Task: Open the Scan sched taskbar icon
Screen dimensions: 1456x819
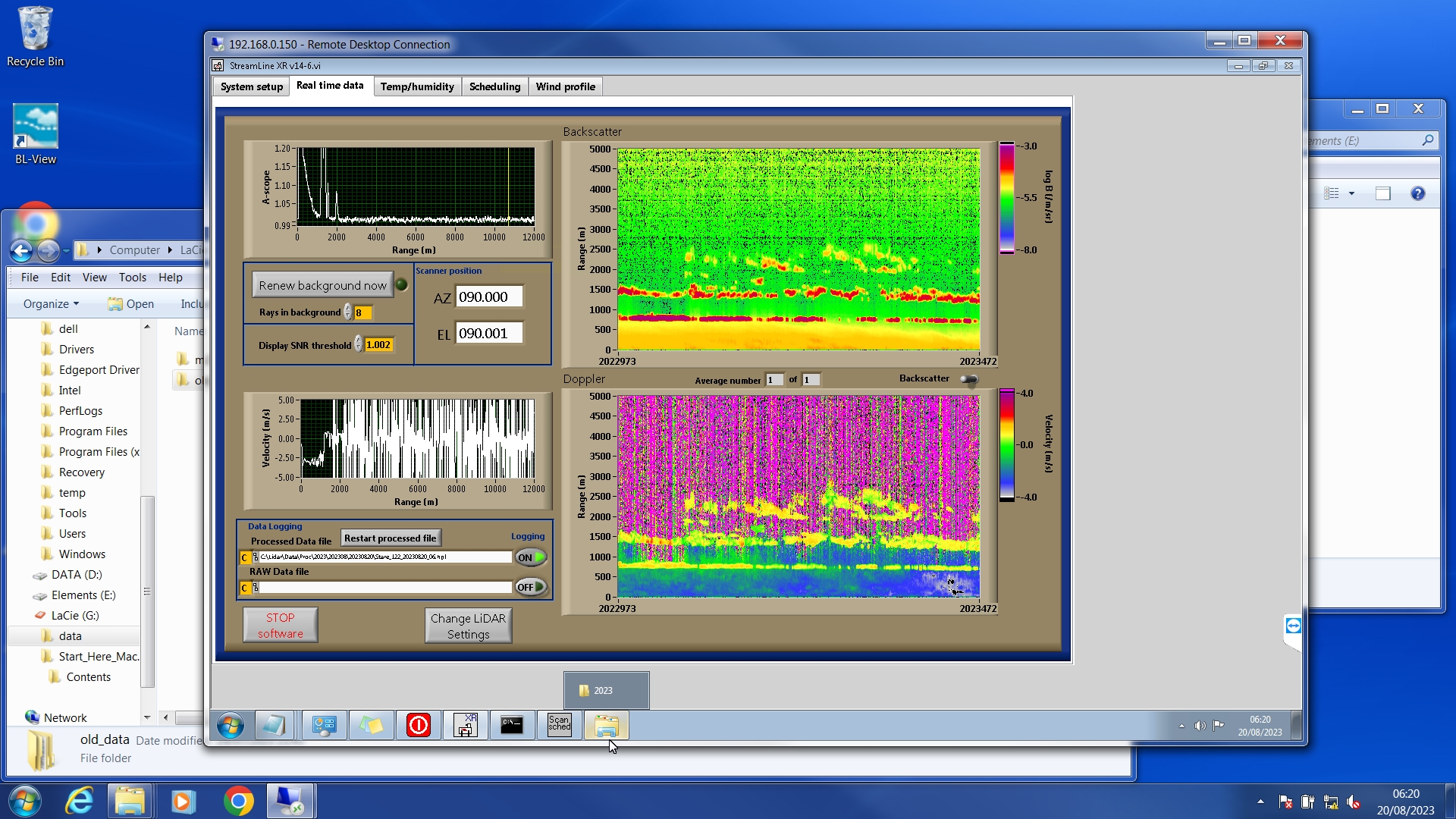Action: pyautogui.click(x=559, y=725)
